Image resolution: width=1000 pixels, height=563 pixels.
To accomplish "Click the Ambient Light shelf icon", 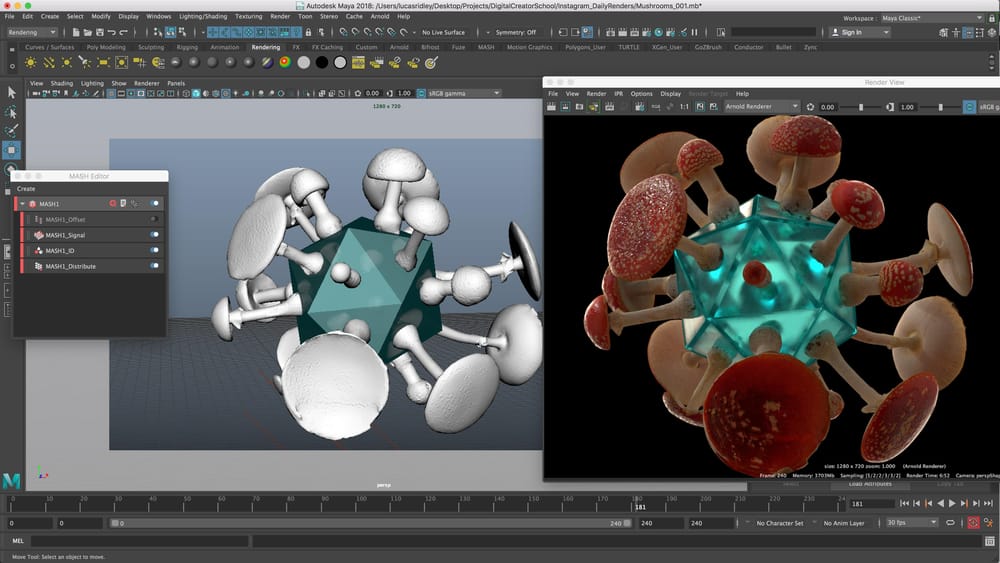I will [31, 62].
